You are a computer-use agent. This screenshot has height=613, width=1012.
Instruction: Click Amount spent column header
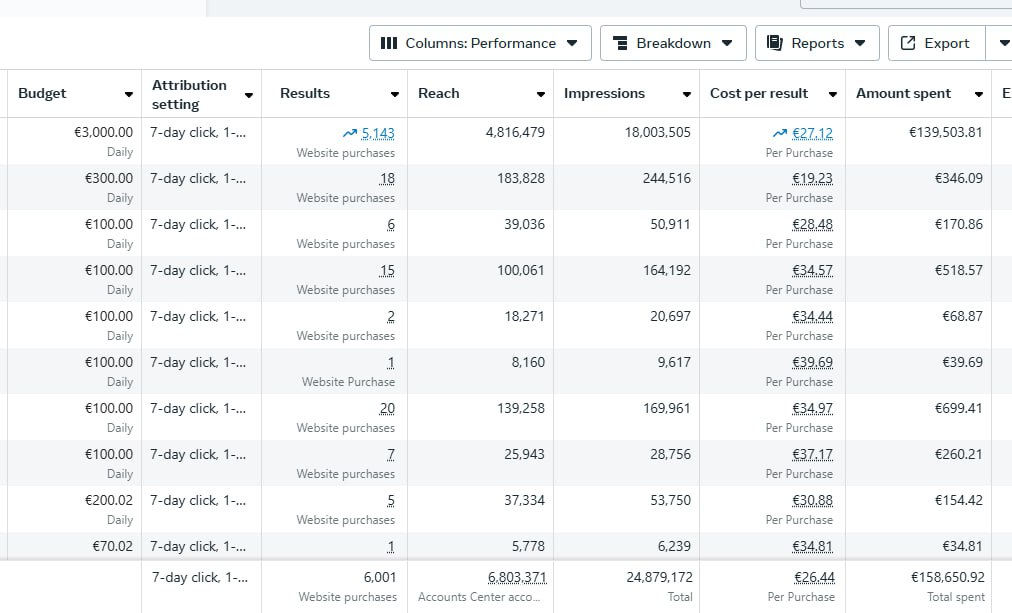904,93
